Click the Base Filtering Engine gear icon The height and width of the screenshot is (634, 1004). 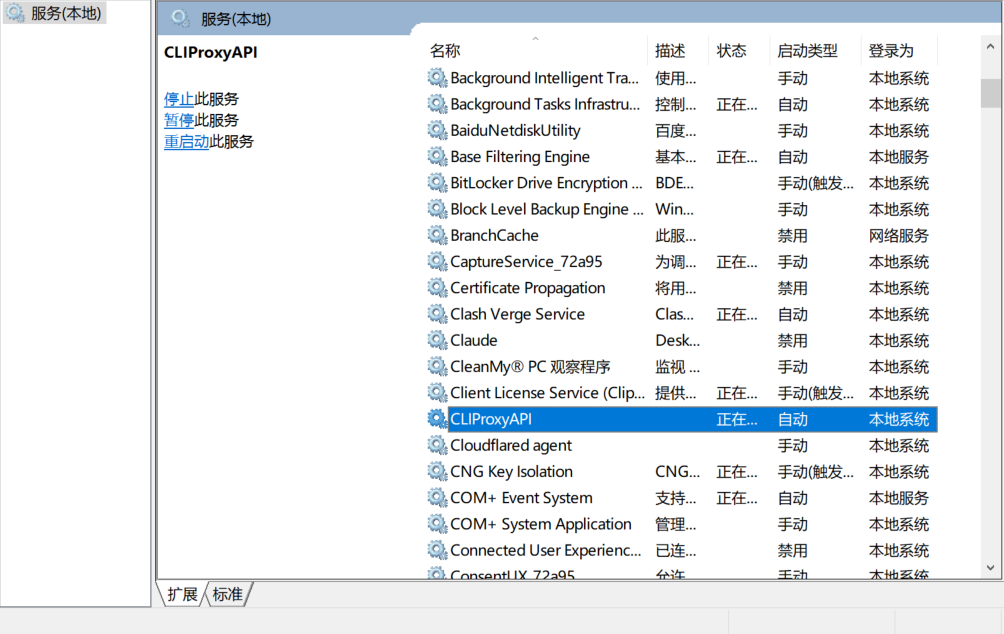(x=437, y=157)
